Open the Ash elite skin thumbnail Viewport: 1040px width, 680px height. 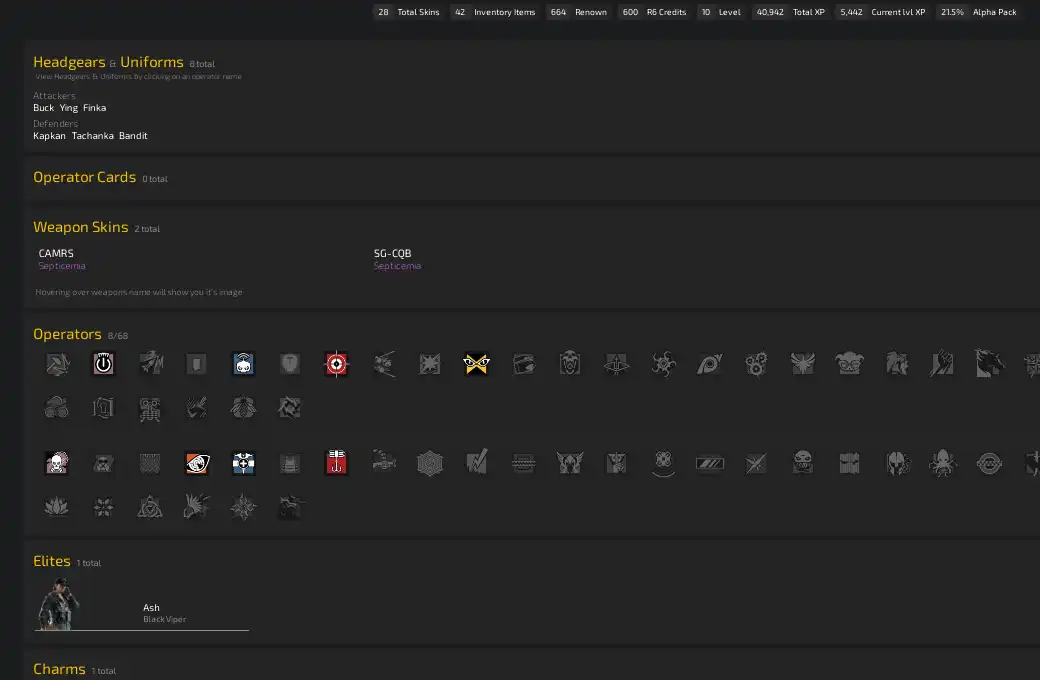click(60, 604)
